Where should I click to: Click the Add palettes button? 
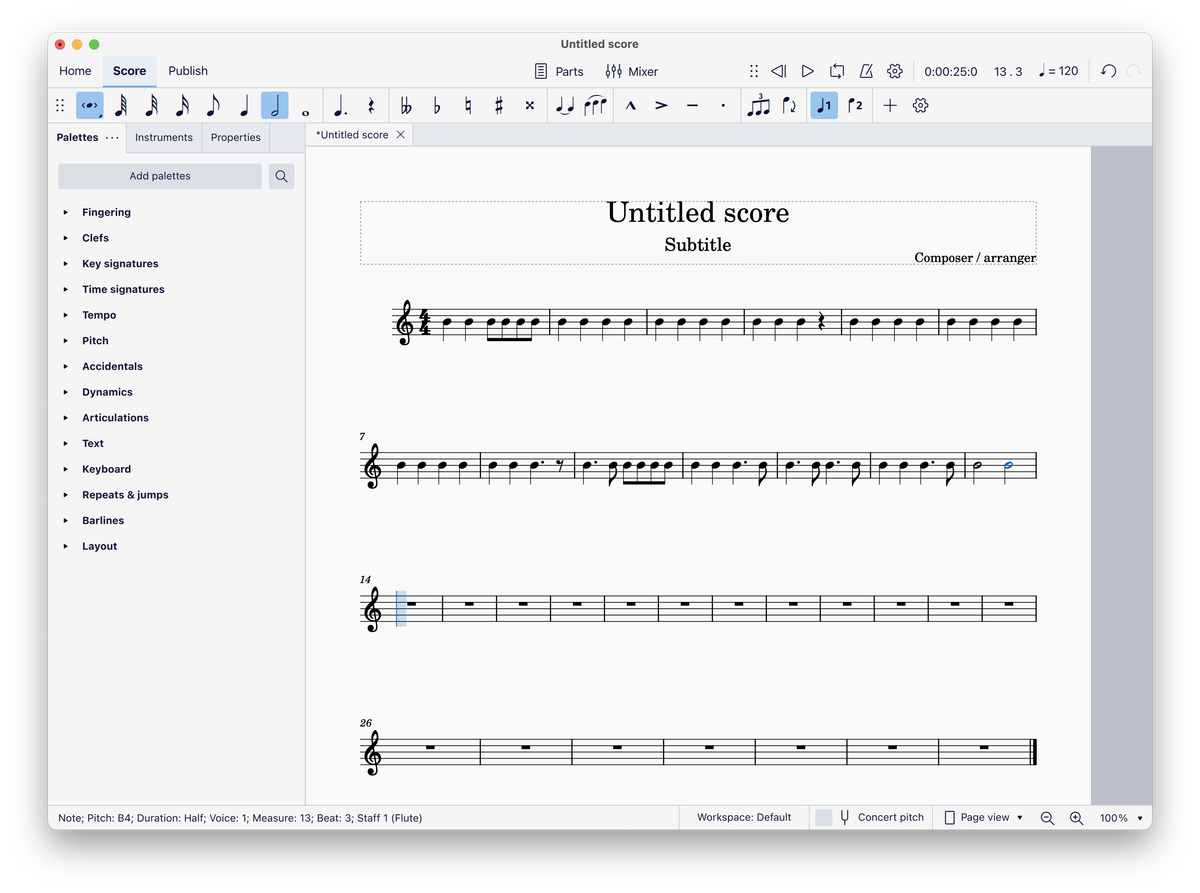tap(160, 176)
